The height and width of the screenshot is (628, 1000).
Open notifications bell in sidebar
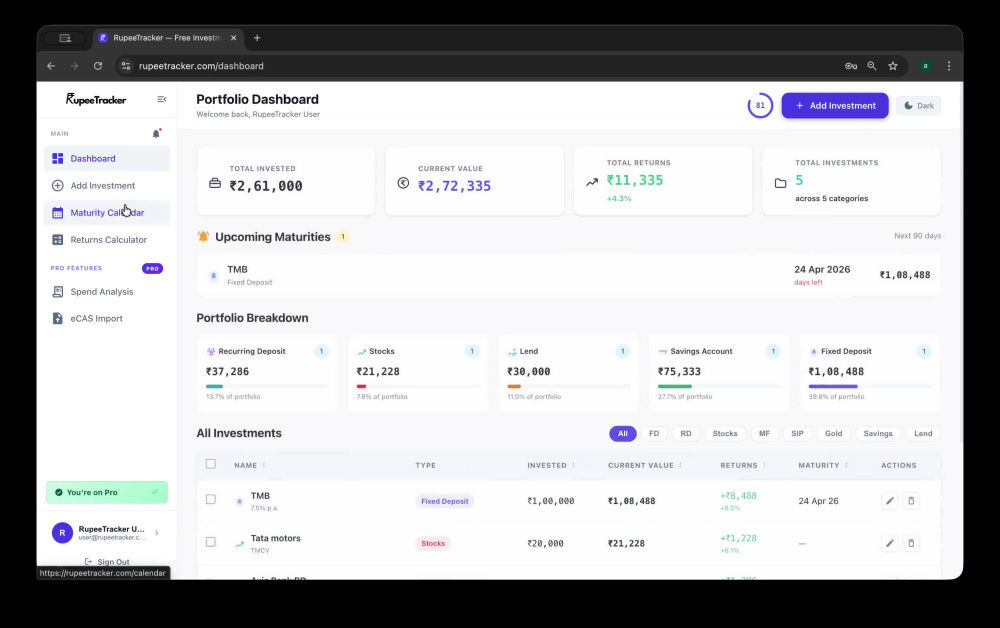[156, 133]
